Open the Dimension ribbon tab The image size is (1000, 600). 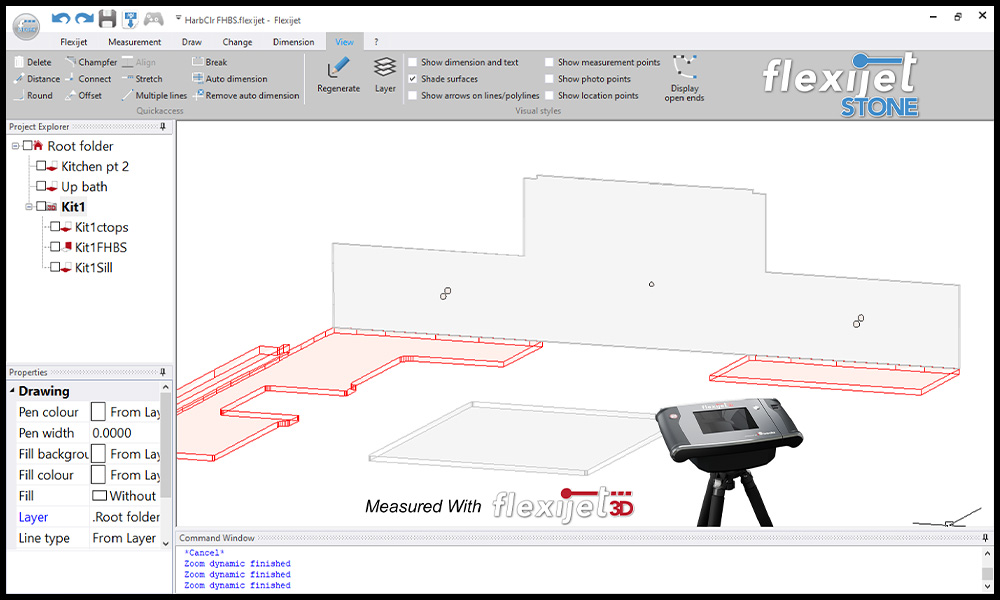(293, 42)
